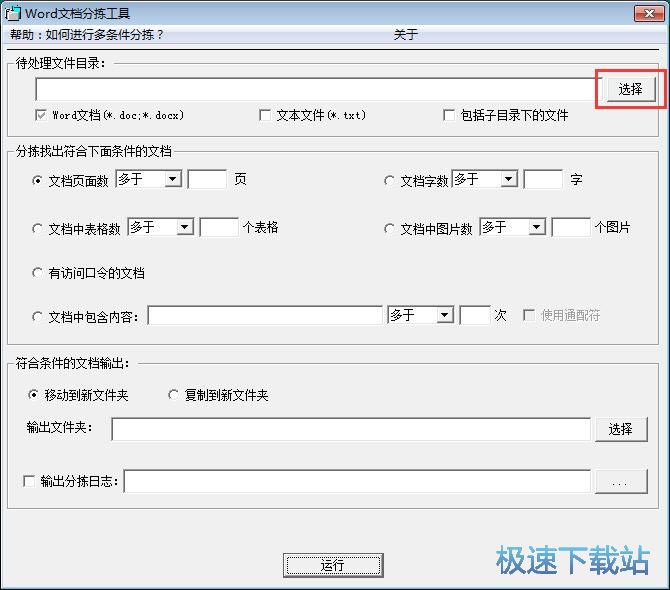The height and width of the screenshot is (590, 670).
Task: Click the 运行 button
Action: [x=333, y=565]
